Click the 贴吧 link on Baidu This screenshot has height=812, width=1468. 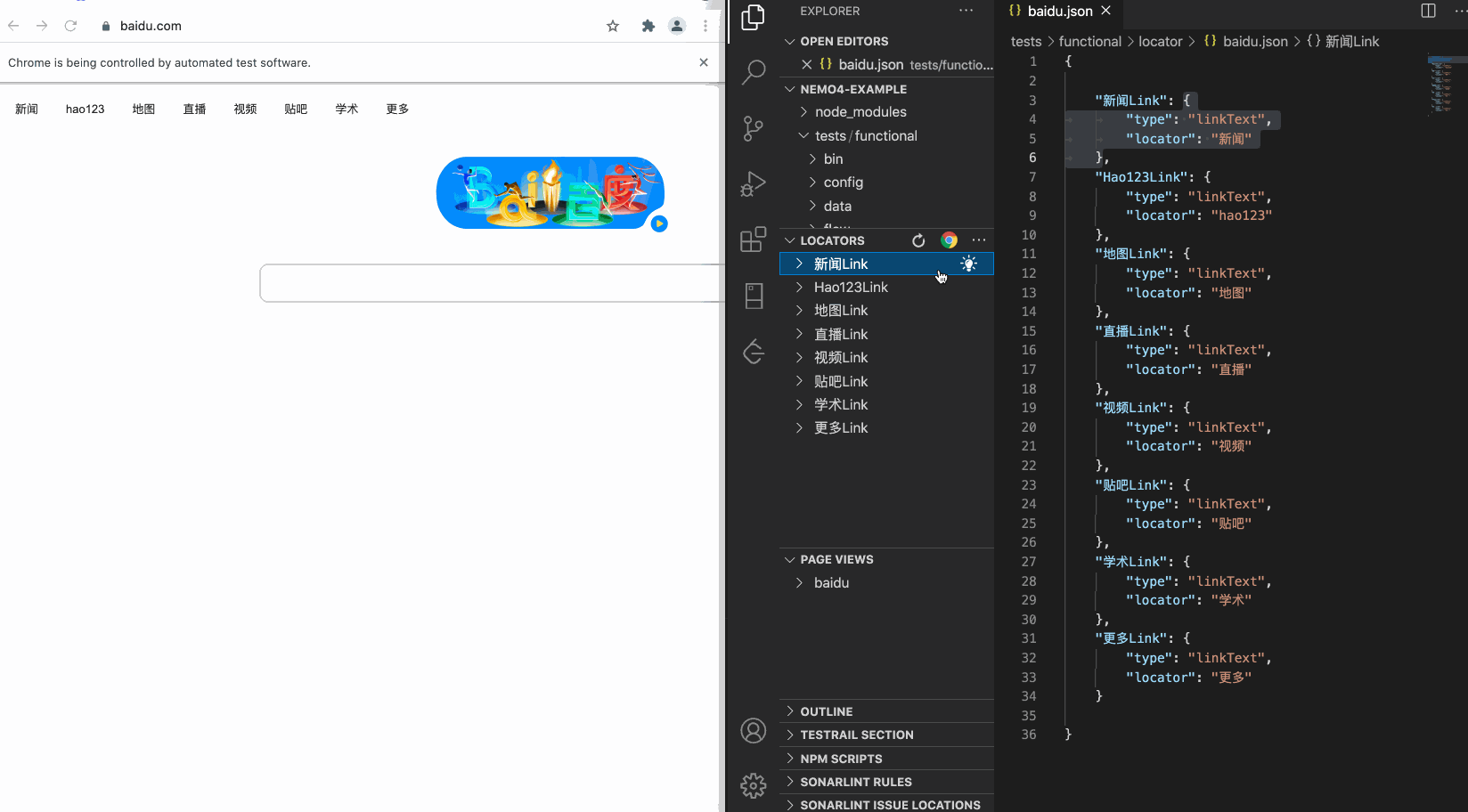(x=296, y=109)
